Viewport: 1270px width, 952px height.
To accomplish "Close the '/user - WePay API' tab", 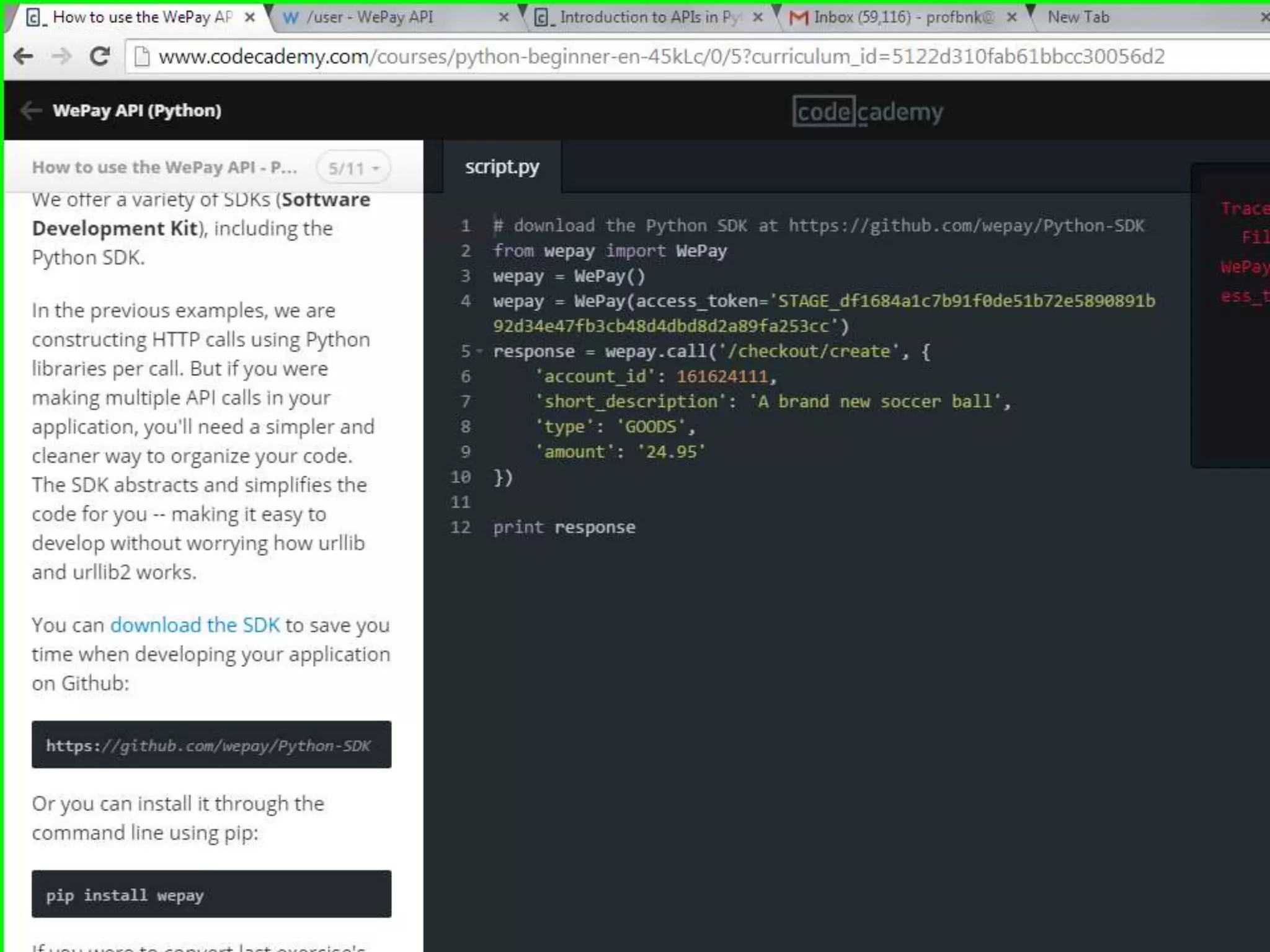I will pos(504,17).
